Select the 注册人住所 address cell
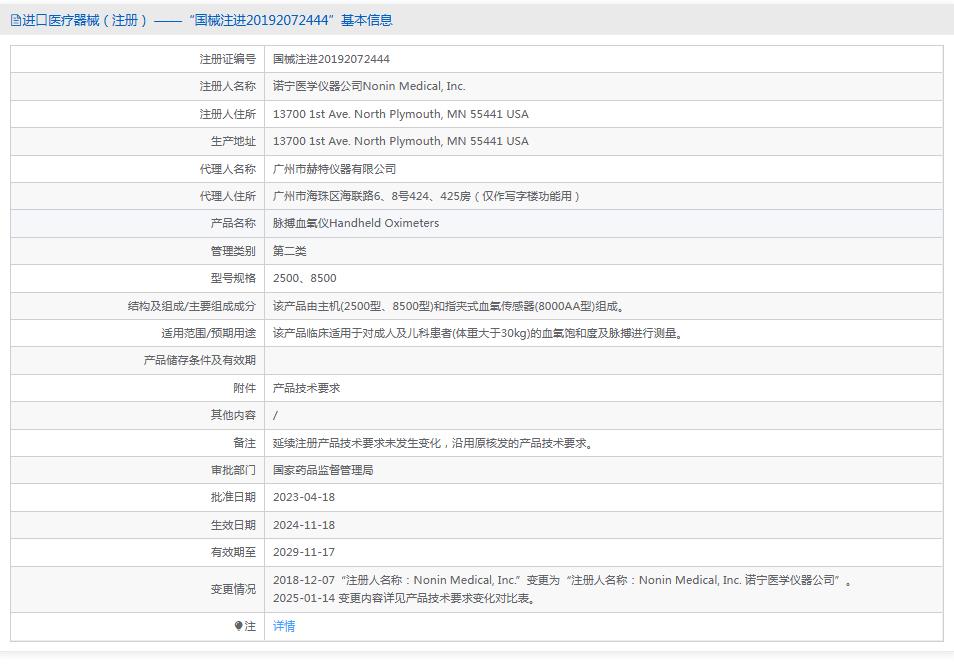The height and width of the screenshot is (670, 954). point(401,113)
